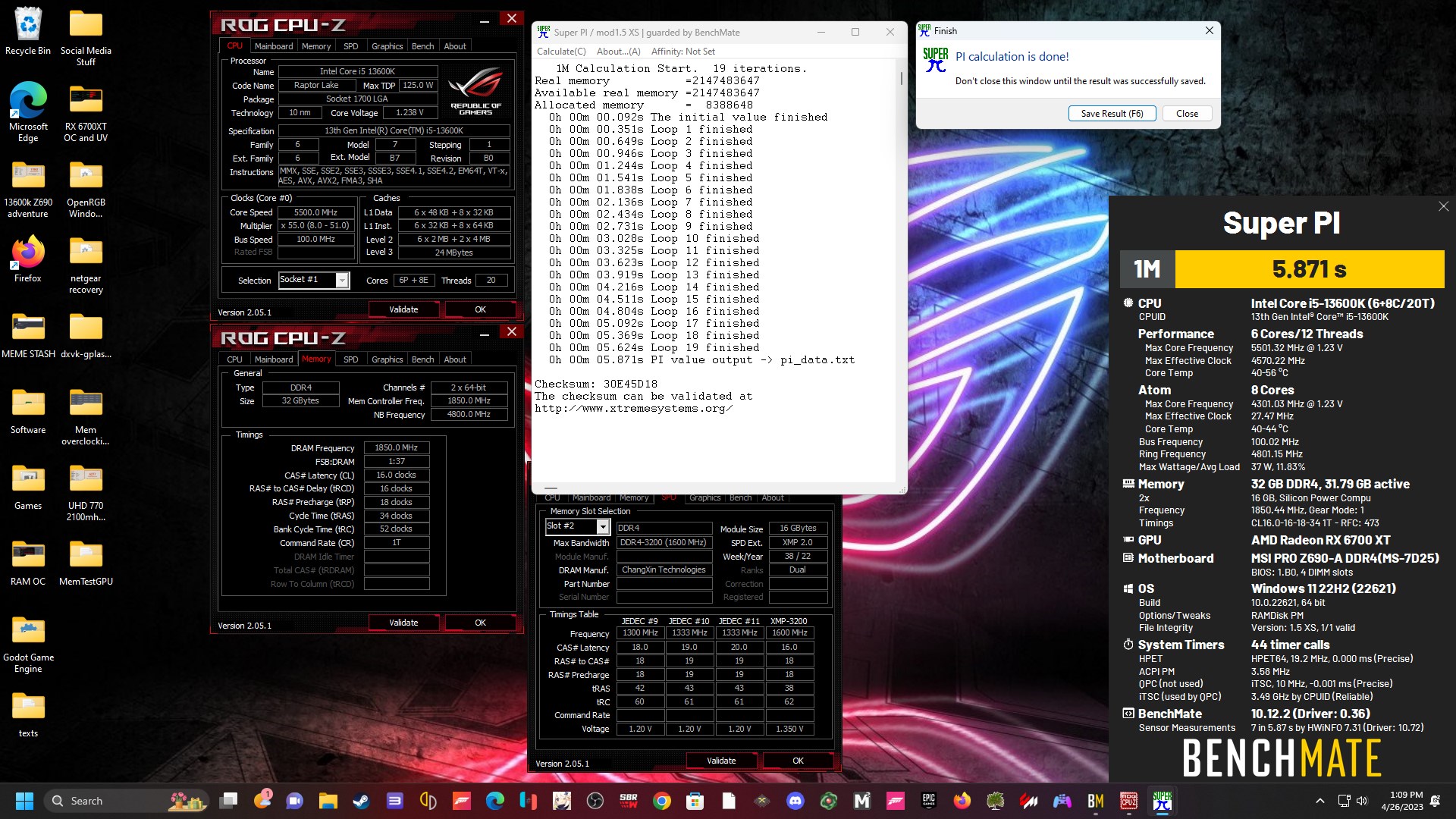Click the DRAM Frequency 1850.0 MHz value
1456x819 pixels.
pos(397,447)
